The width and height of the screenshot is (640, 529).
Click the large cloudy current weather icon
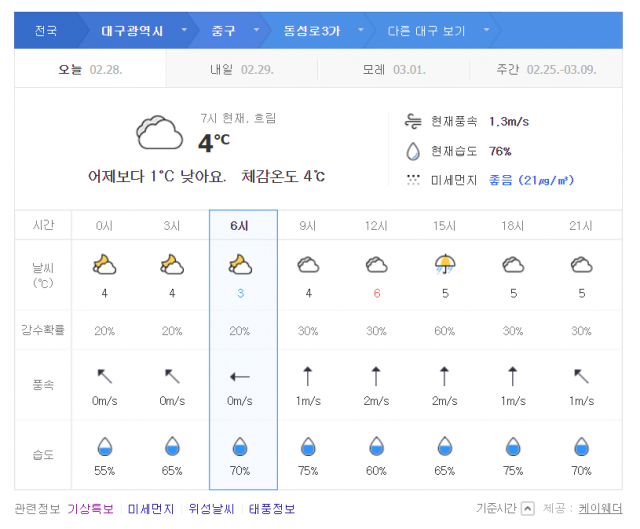coord(159,133)
